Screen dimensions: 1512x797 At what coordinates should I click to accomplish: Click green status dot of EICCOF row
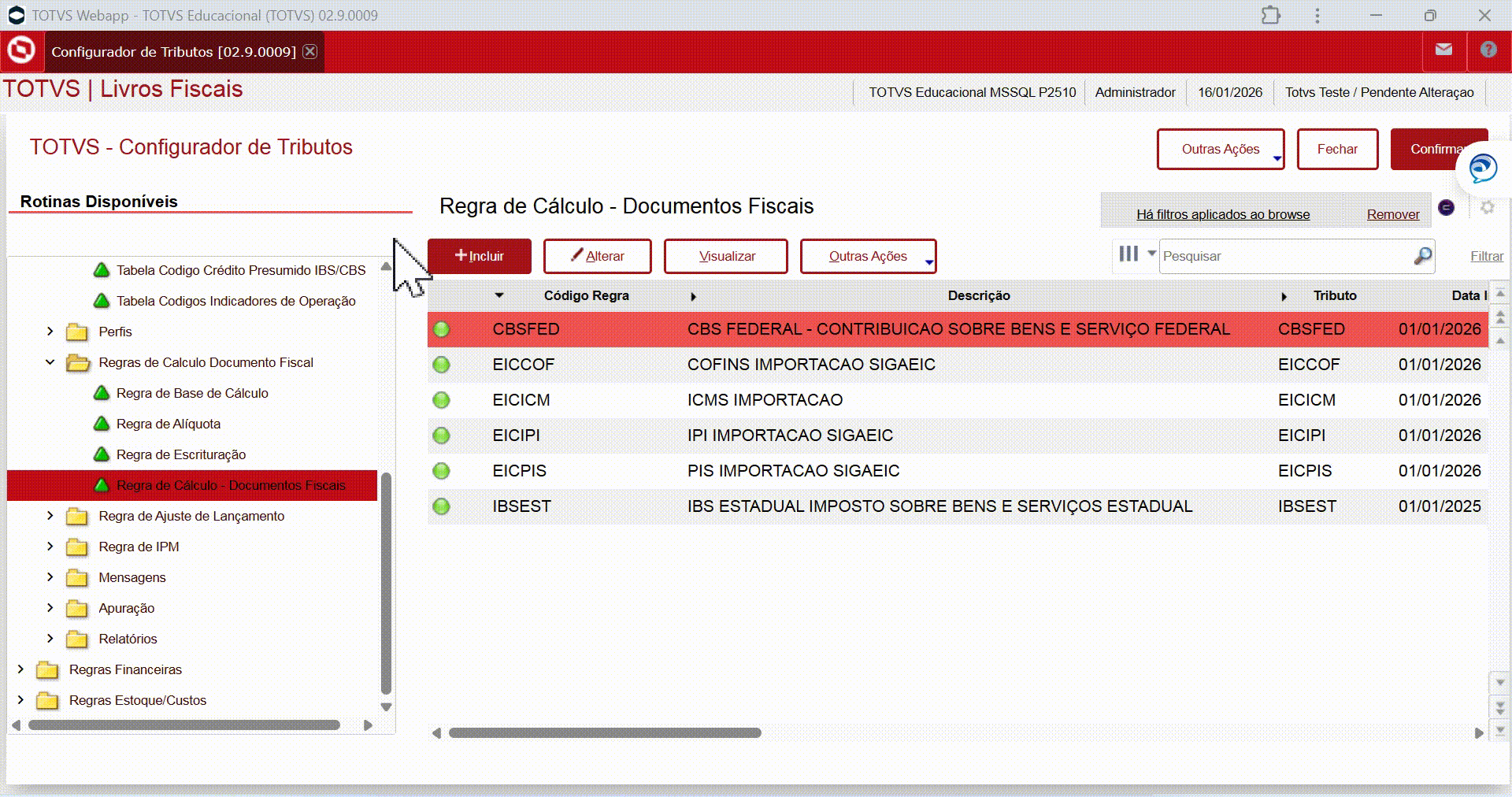click(442, 365)
